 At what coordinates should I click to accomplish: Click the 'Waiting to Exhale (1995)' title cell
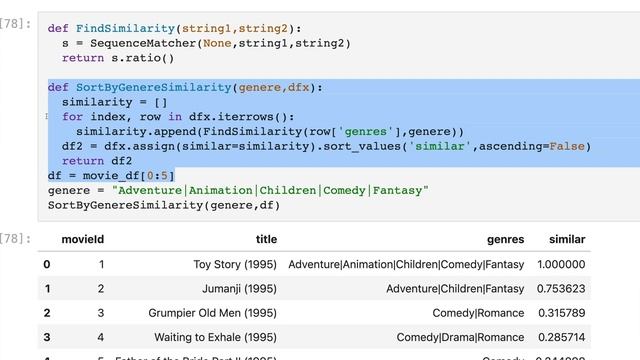tap(216, 338)
